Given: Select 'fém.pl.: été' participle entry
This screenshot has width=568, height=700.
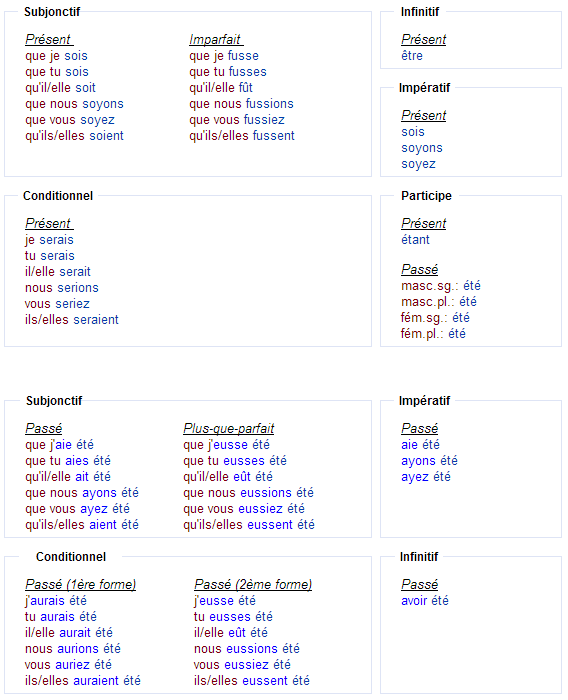Looking at the screenshot, I should tap(433, 334).
